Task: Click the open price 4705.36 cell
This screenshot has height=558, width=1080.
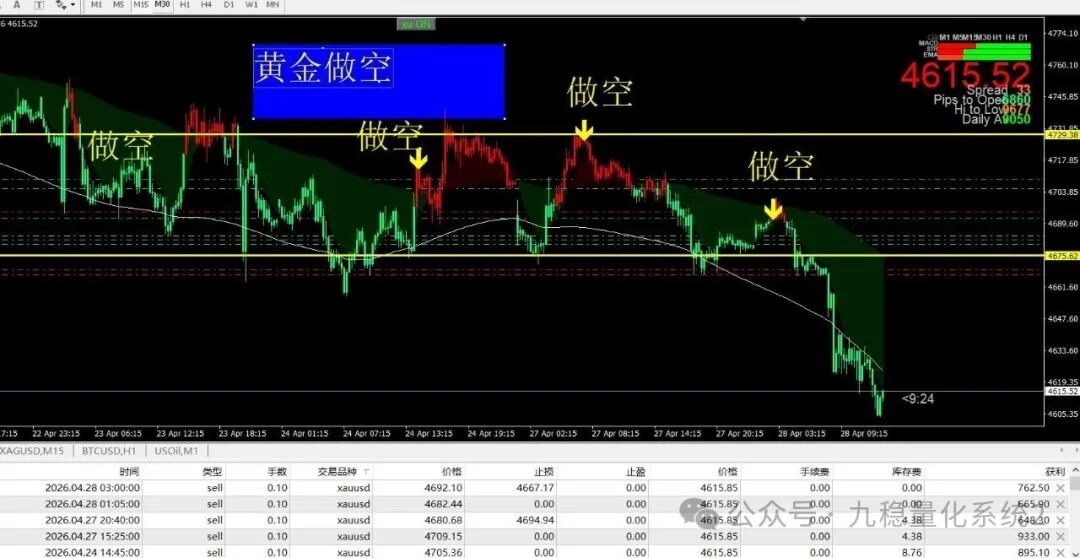Action: click(x=442, y=552)
